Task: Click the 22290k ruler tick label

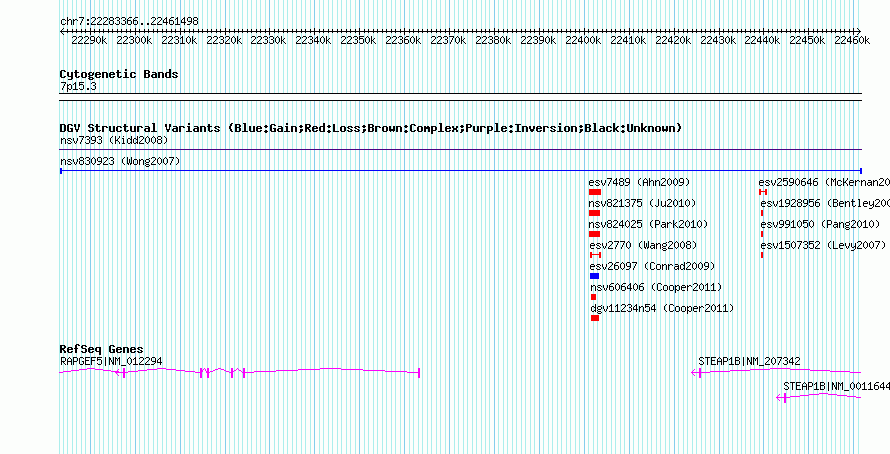Action: click(89, 40)
